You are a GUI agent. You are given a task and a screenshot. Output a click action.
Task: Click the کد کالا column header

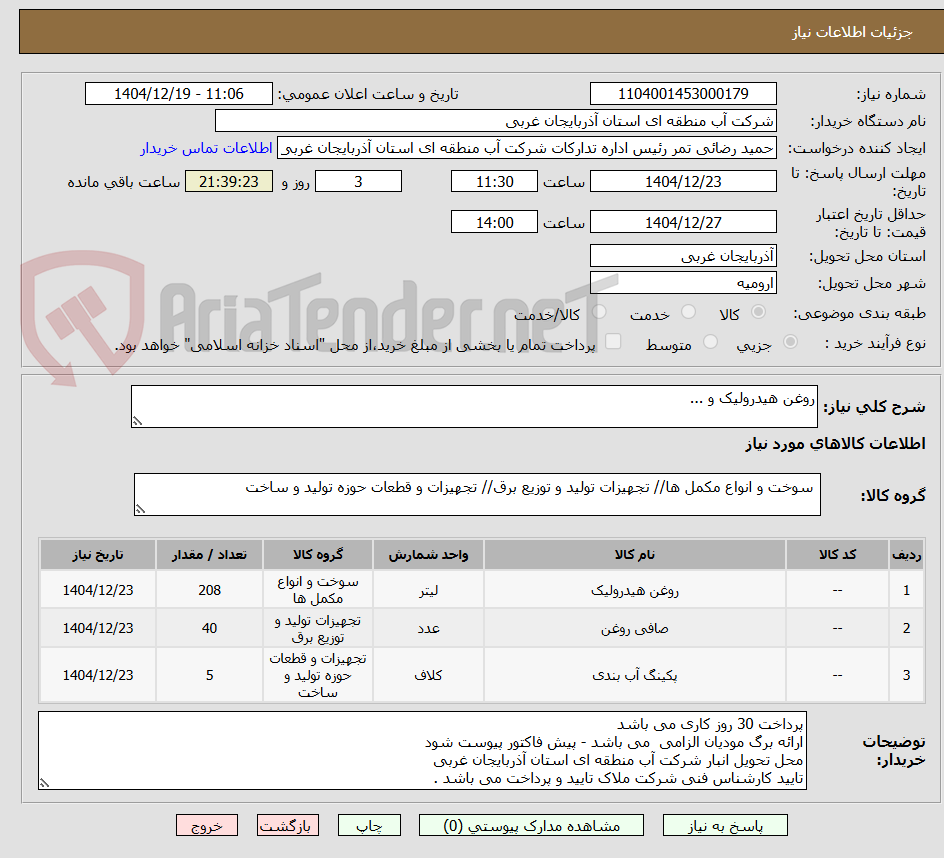(837, 555)
